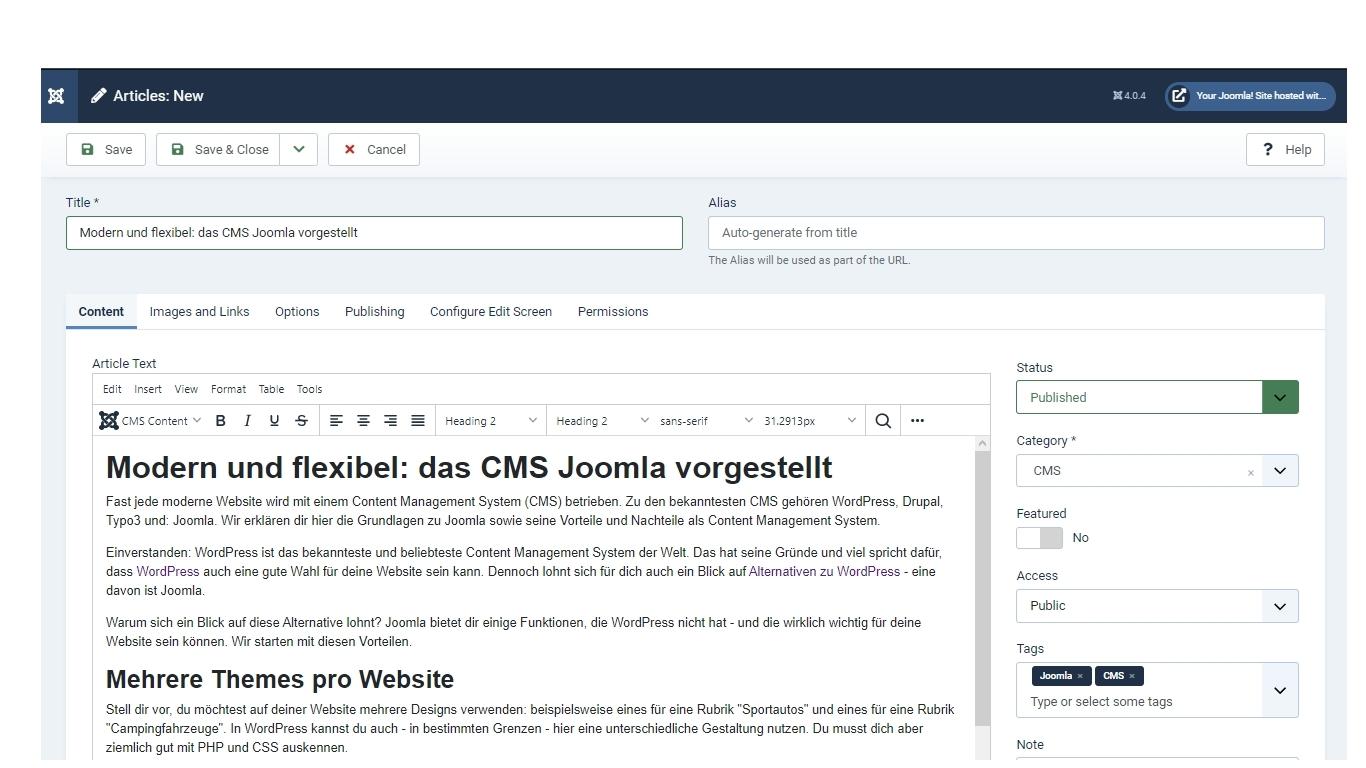Viewport: 1366px width, 768px height.
Task: Remove the CMS tag
Action: click(1132, 676)
